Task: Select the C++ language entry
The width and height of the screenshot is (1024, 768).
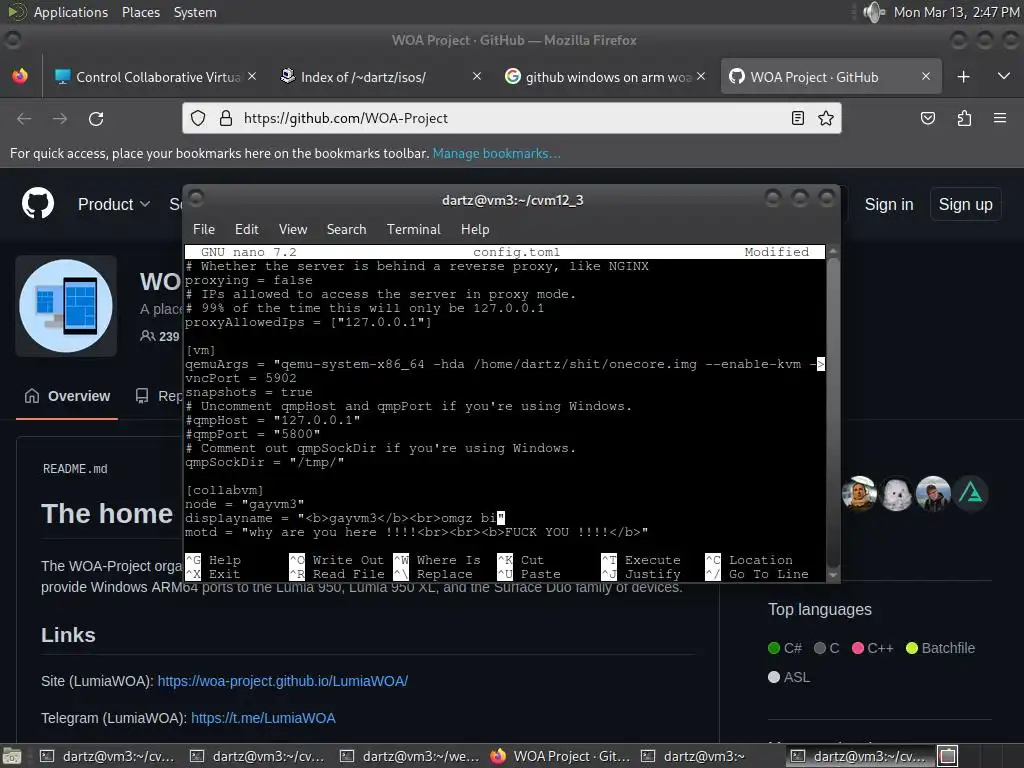Action: pos(872,648)
